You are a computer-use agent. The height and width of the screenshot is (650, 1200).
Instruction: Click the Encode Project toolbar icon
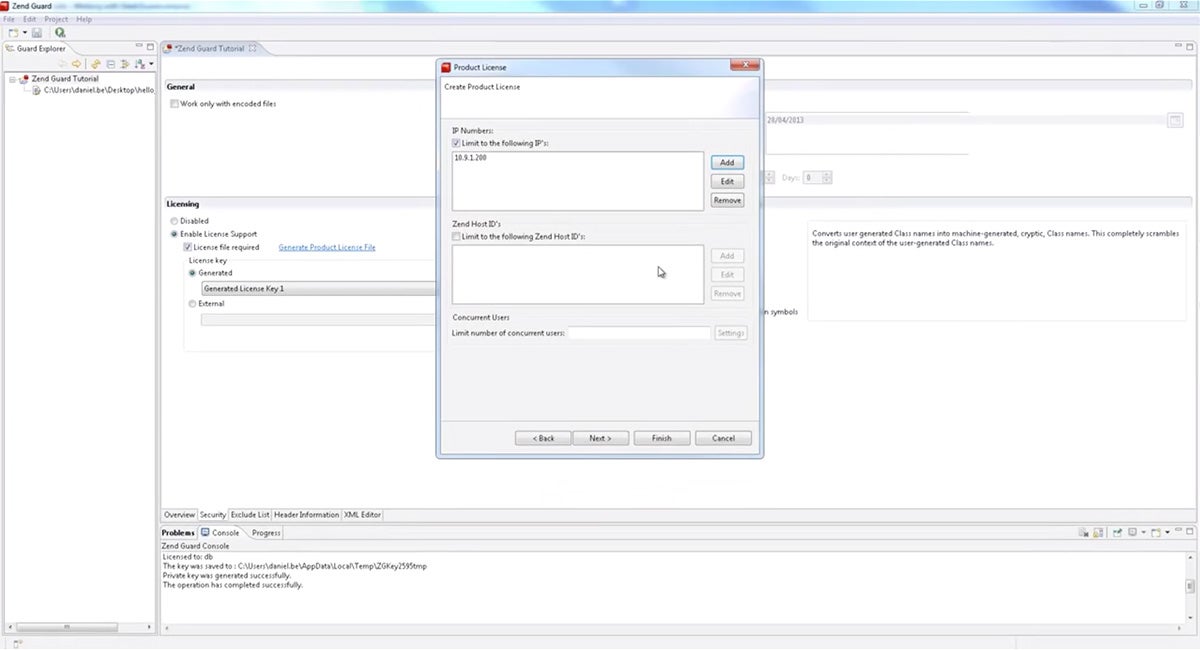60,33
